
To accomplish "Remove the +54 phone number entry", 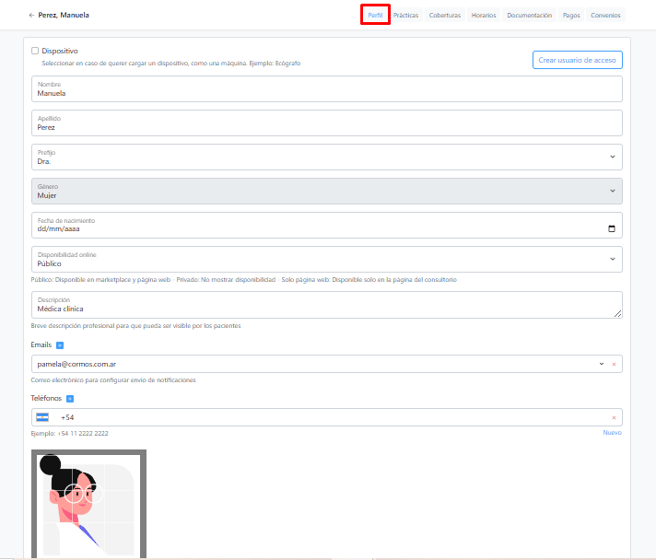I will pos(614,417).
